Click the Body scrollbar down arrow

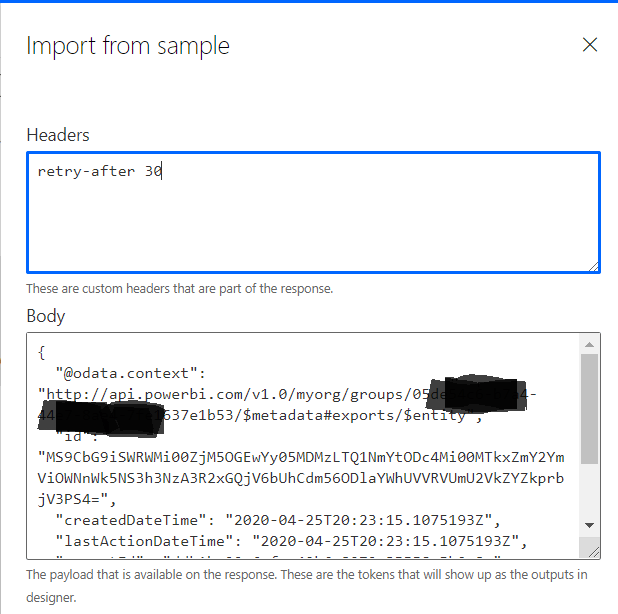click(x=590, y=525)
